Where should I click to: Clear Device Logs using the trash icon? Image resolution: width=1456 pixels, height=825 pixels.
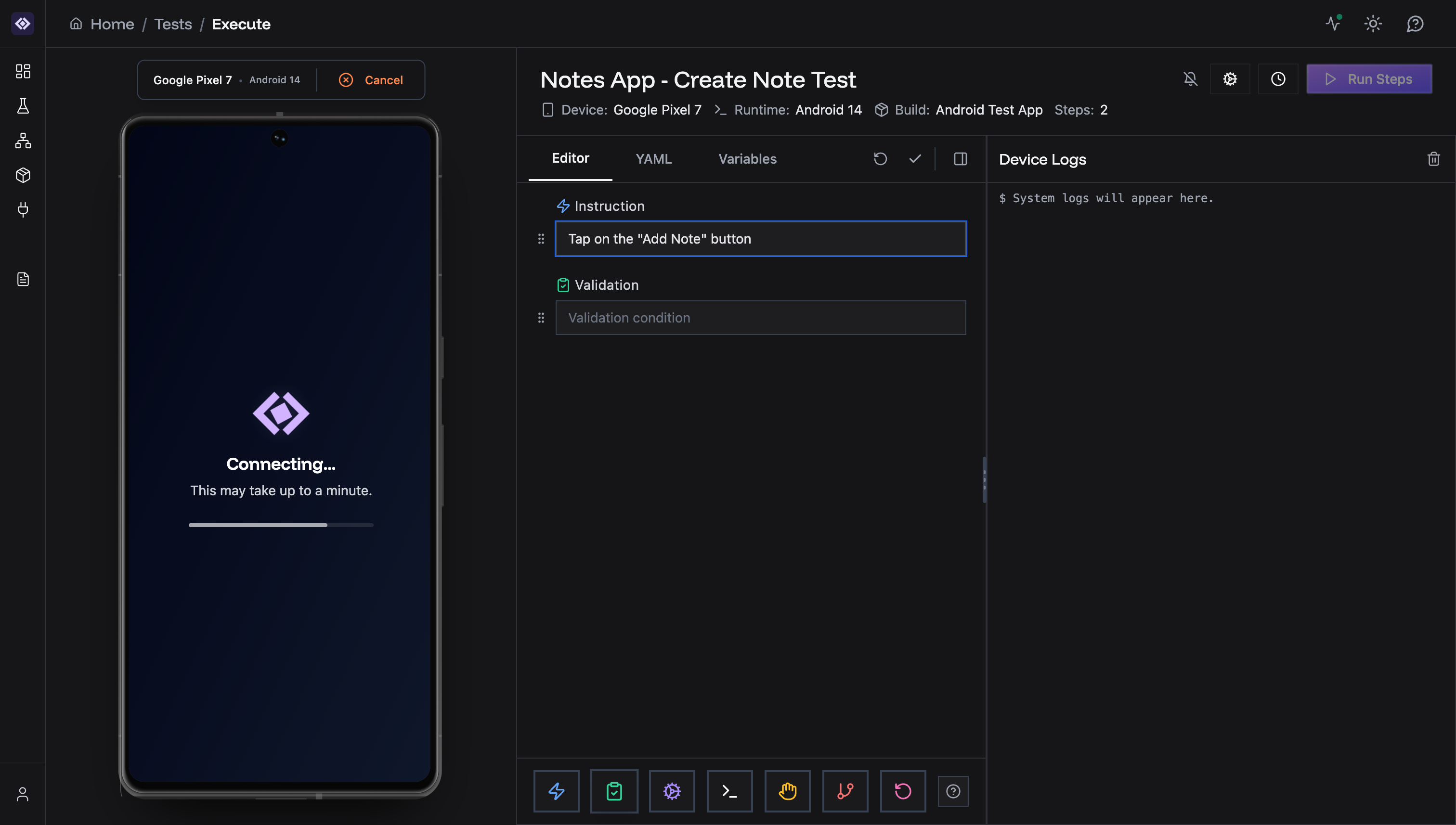1434,159
